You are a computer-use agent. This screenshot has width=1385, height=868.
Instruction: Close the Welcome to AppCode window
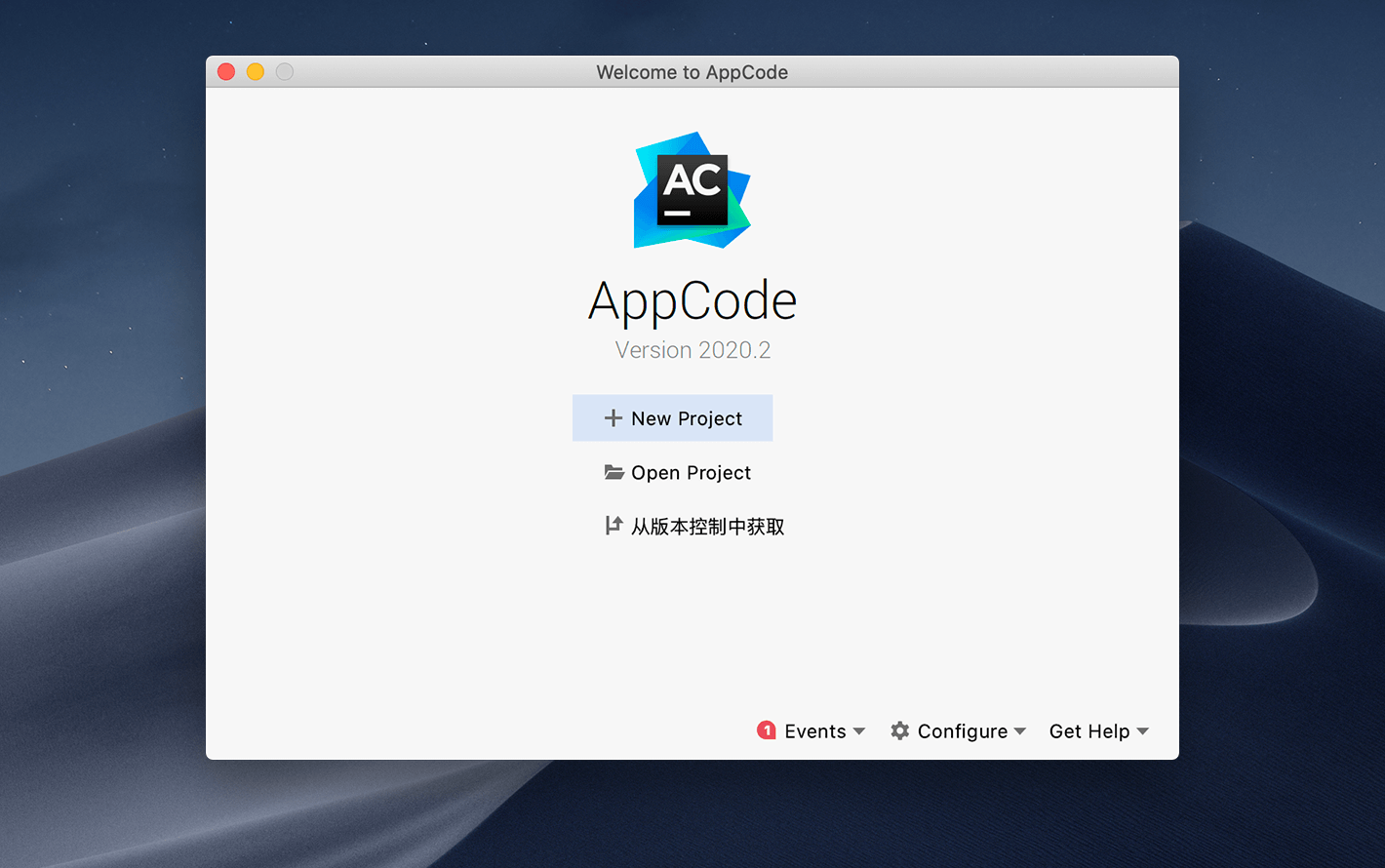226,71
